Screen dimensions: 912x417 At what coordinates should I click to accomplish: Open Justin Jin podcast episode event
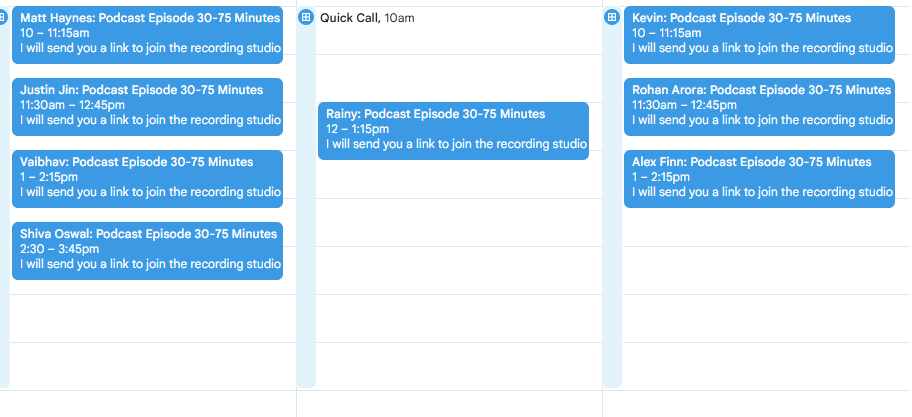point(147,107)
